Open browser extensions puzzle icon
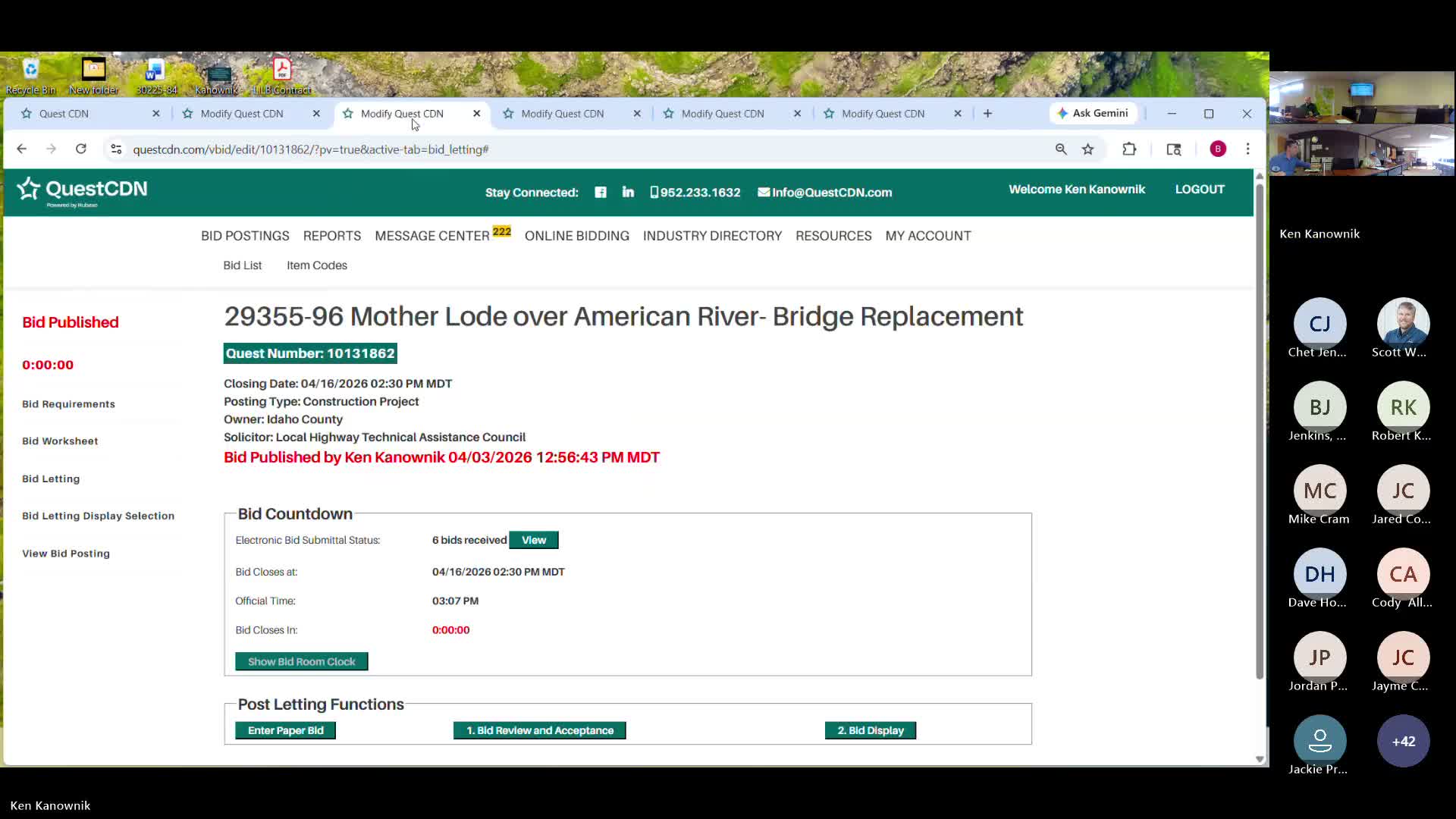Image resolution: width=1456 pixels, height=819 pixels. pos(1129,149)
